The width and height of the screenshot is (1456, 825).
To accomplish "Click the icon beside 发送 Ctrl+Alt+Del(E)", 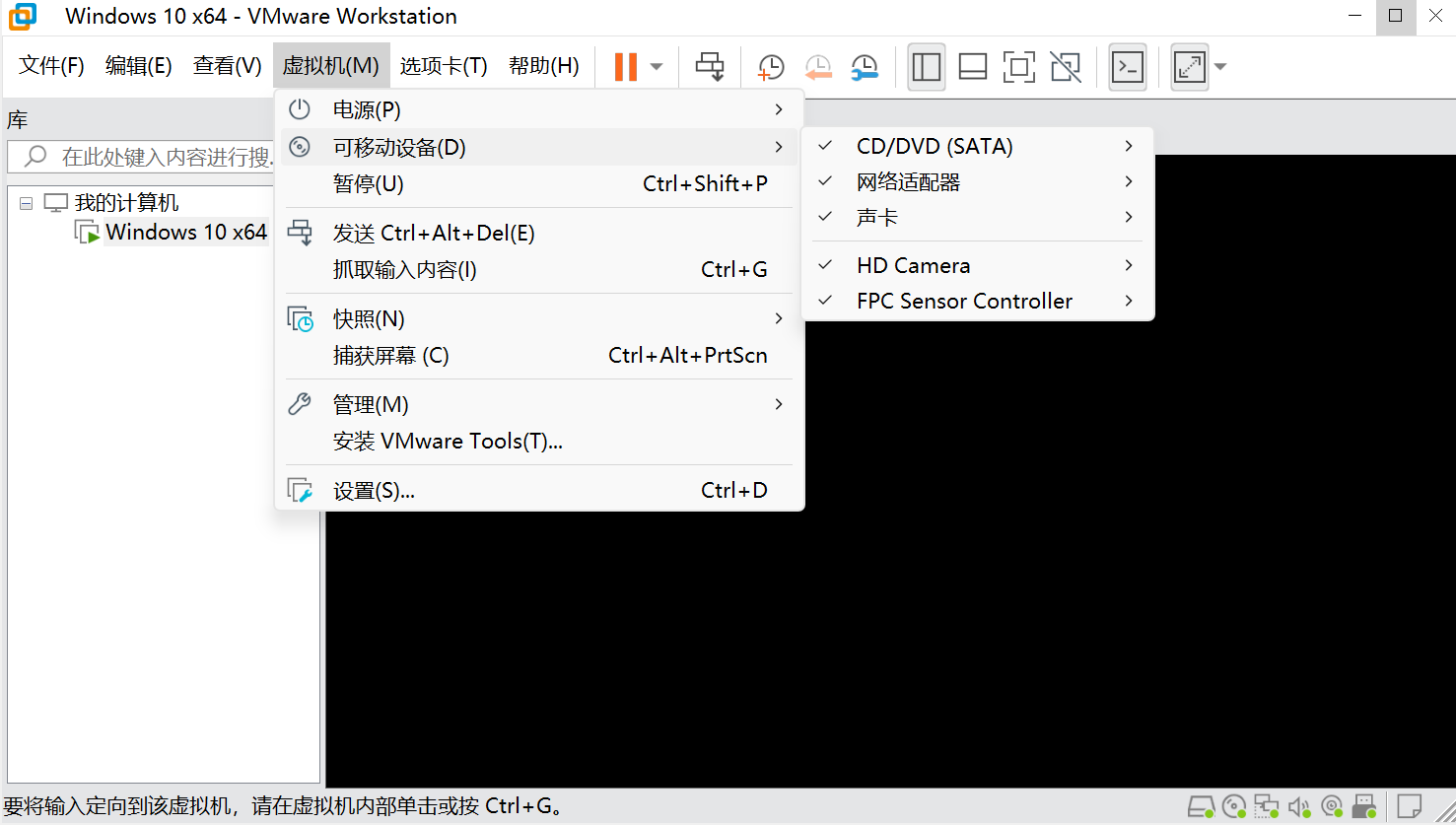I will point(300,233).
